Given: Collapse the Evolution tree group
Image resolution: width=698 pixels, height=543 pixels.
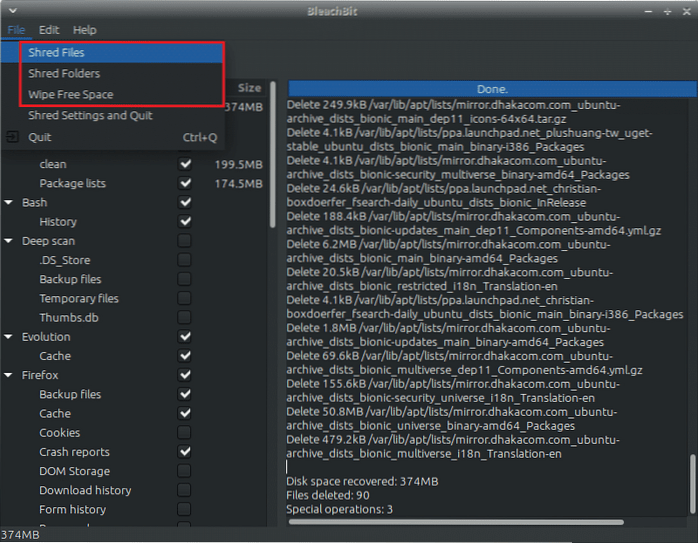Looking at the screenshot, I should pyautogui.click(x=8, y=337).
